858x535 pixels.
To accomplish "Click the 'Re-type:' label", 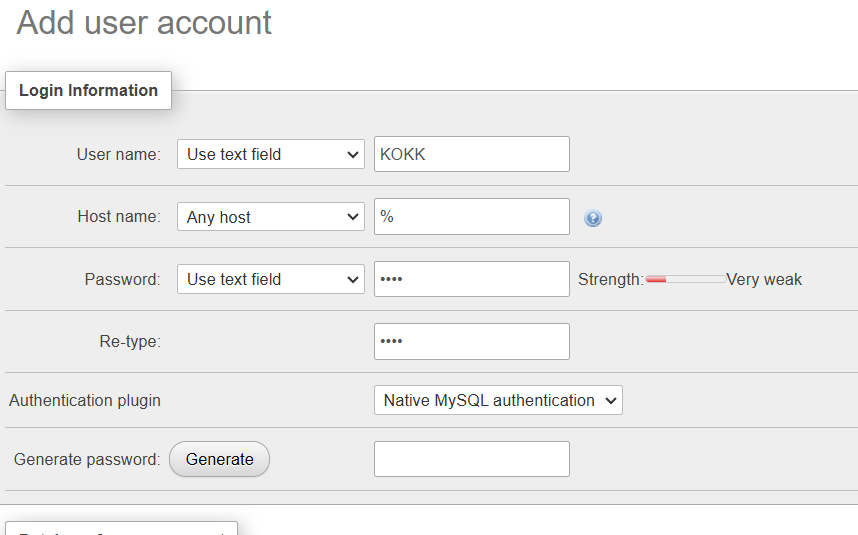I will [x=127, y=341].
